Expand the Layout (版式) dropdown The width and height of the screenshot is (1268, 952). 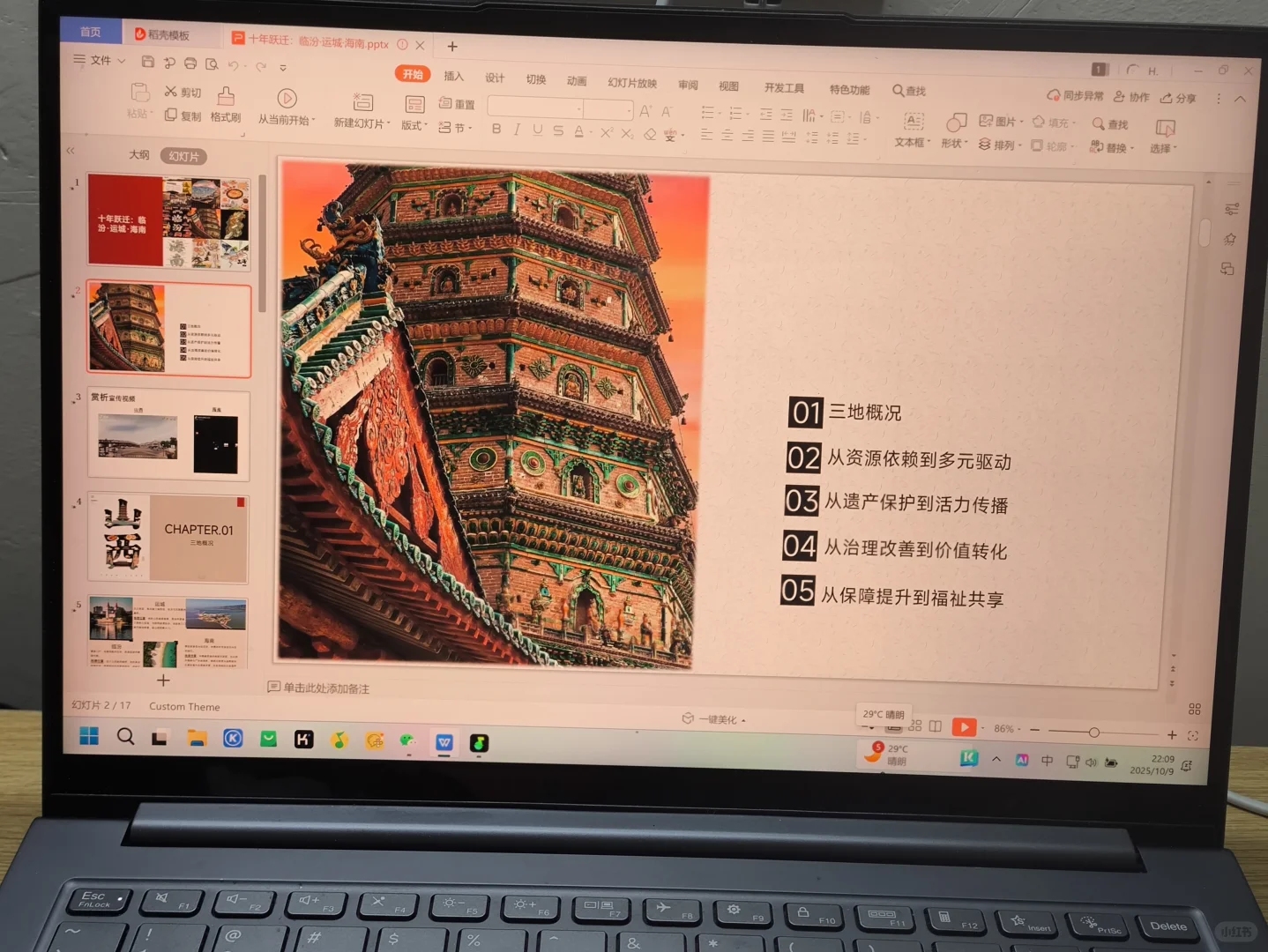coord(414,125)
